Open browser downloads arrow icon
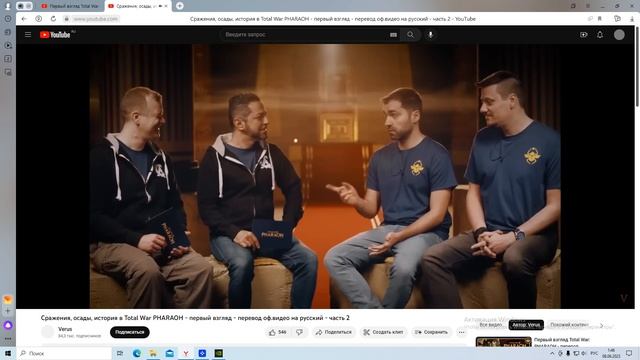This screenshot has width=640, height=360. (x=631, y=19)
